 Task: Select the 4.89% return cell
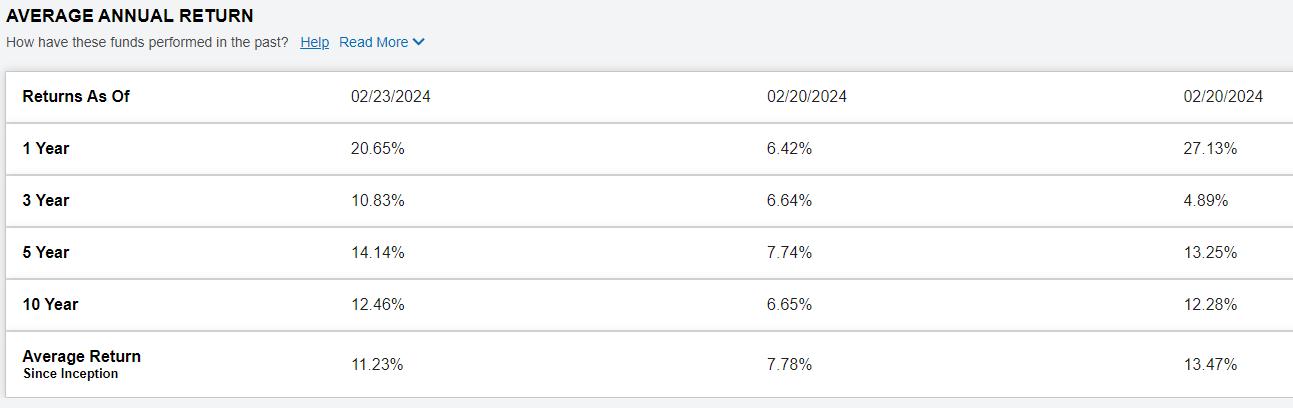[1206, 200]
